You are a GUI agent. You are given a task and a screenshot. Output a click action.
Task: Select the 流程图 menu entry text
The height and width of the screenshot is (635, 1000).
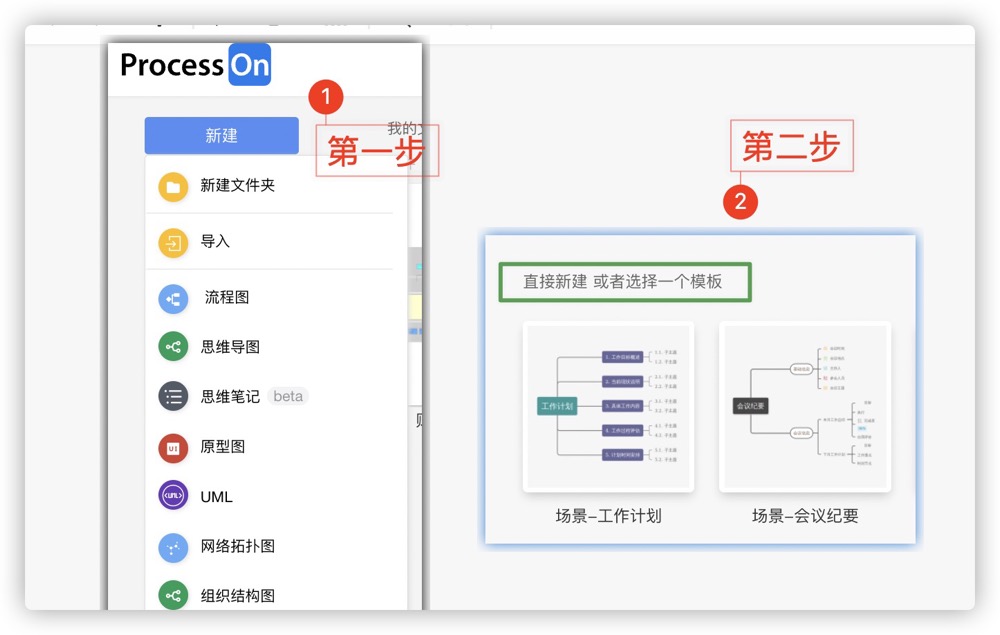pos(227,297)
